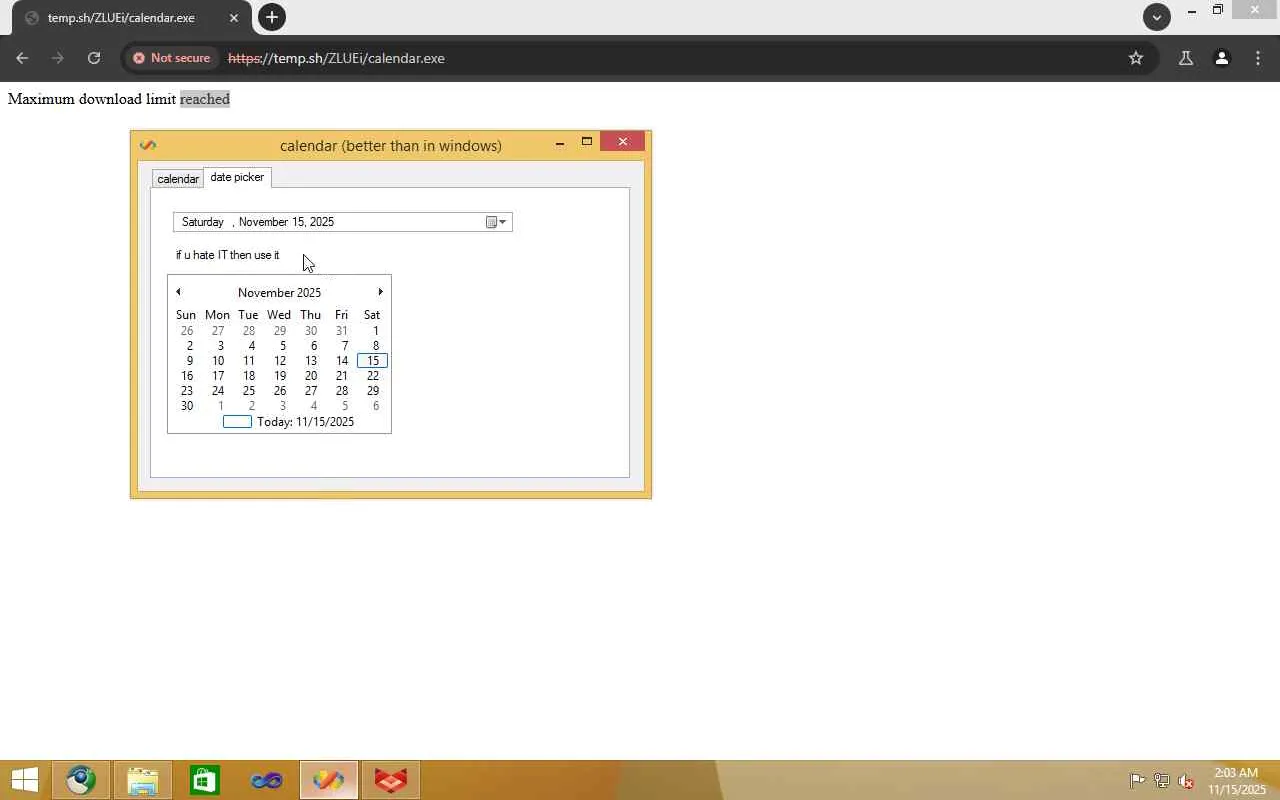Open the date picker calendar dropdown icon
1280x800 pixels.
(x=496, y=222)
